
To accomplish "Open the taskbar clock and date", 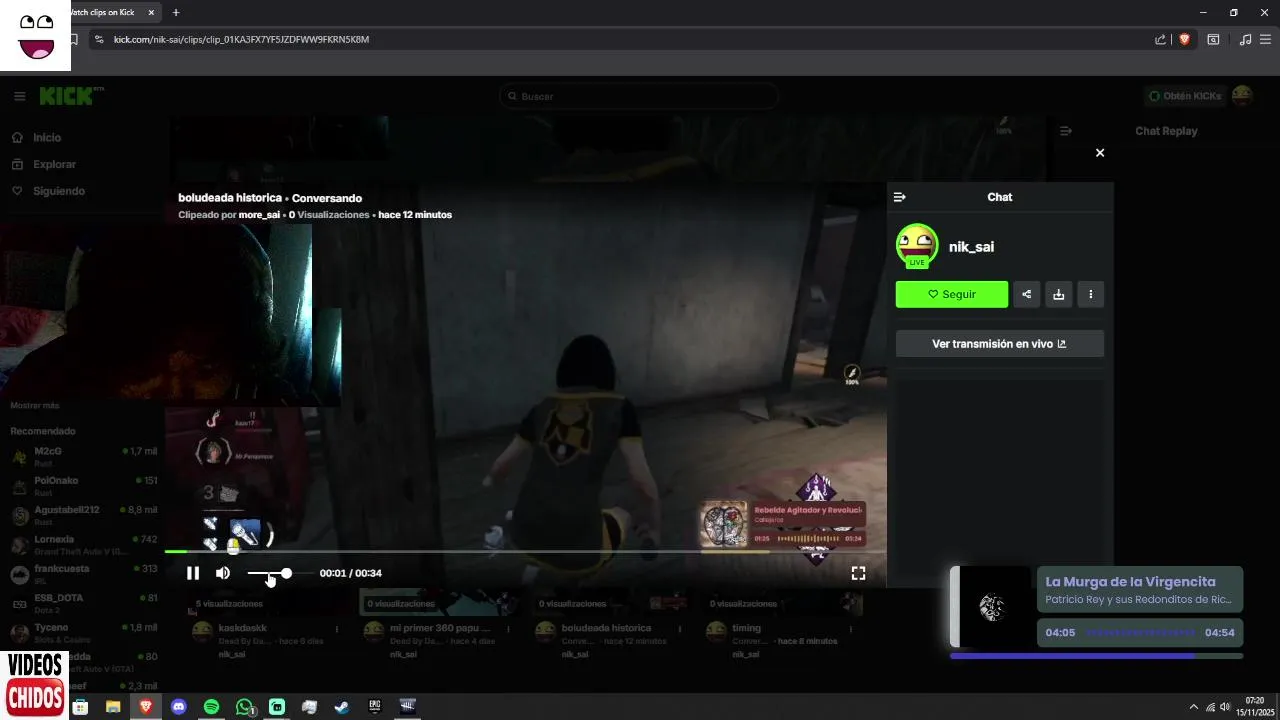I will (x=1254, y=706).
